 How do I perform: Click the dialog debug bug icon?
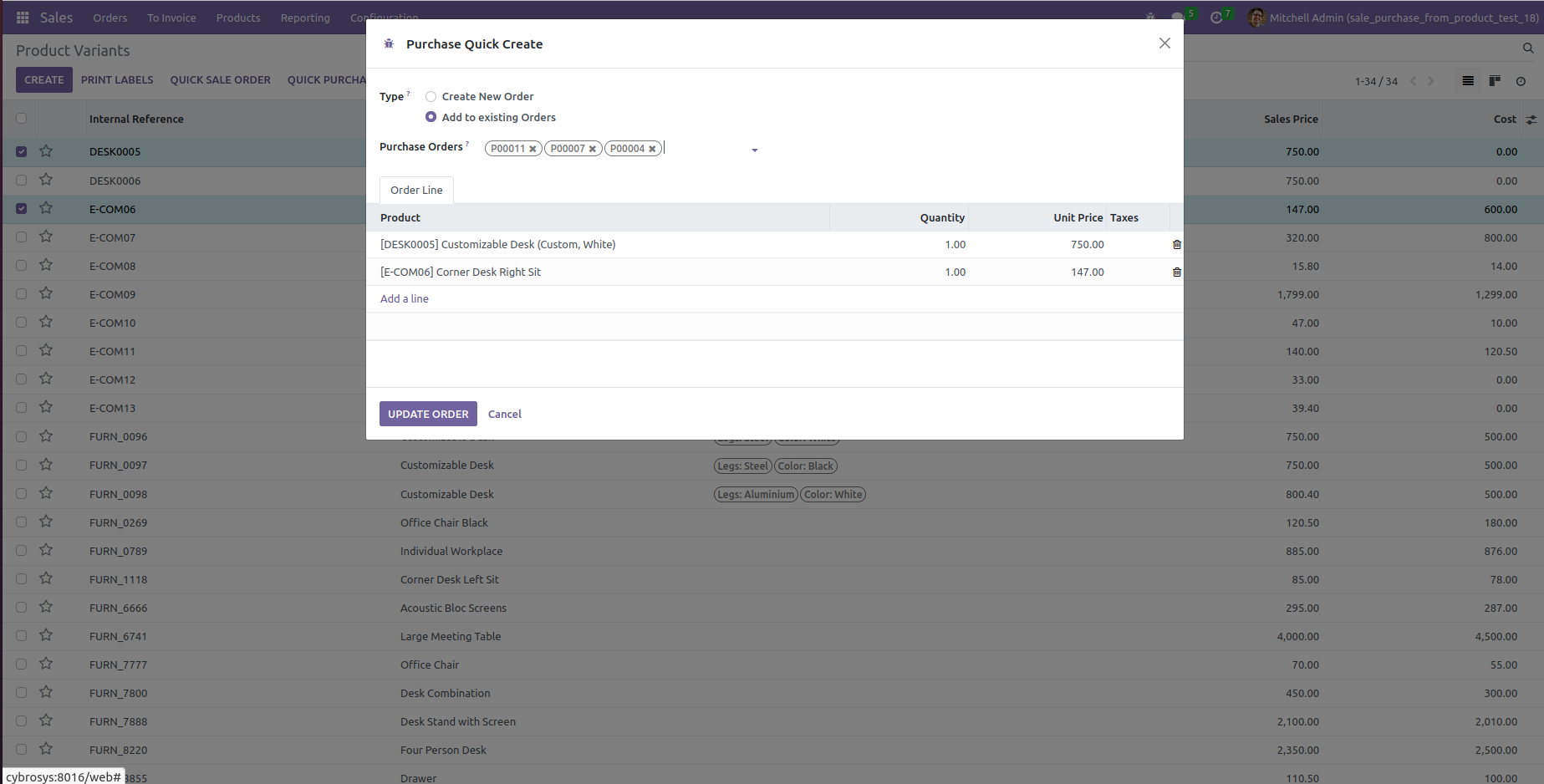click(x=389, y=43)
